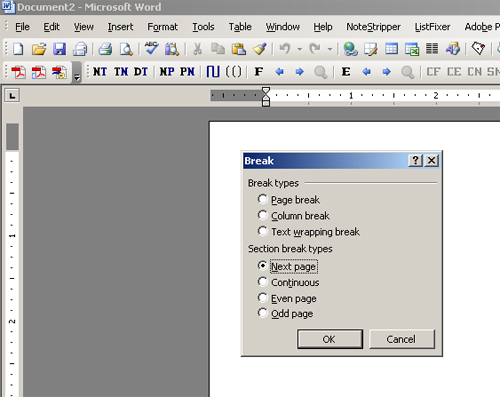Open the Edit menu

tap(51, 27)
